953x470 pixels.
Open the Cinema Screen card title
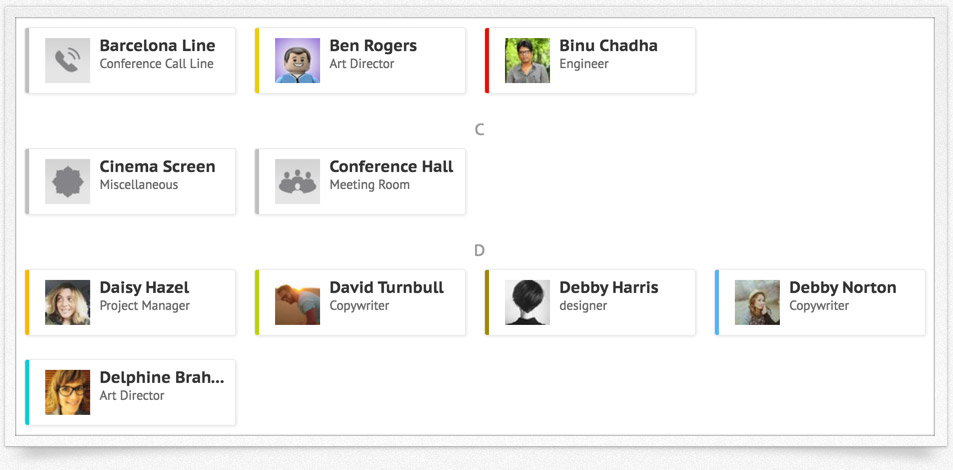[x=157, y=167]
